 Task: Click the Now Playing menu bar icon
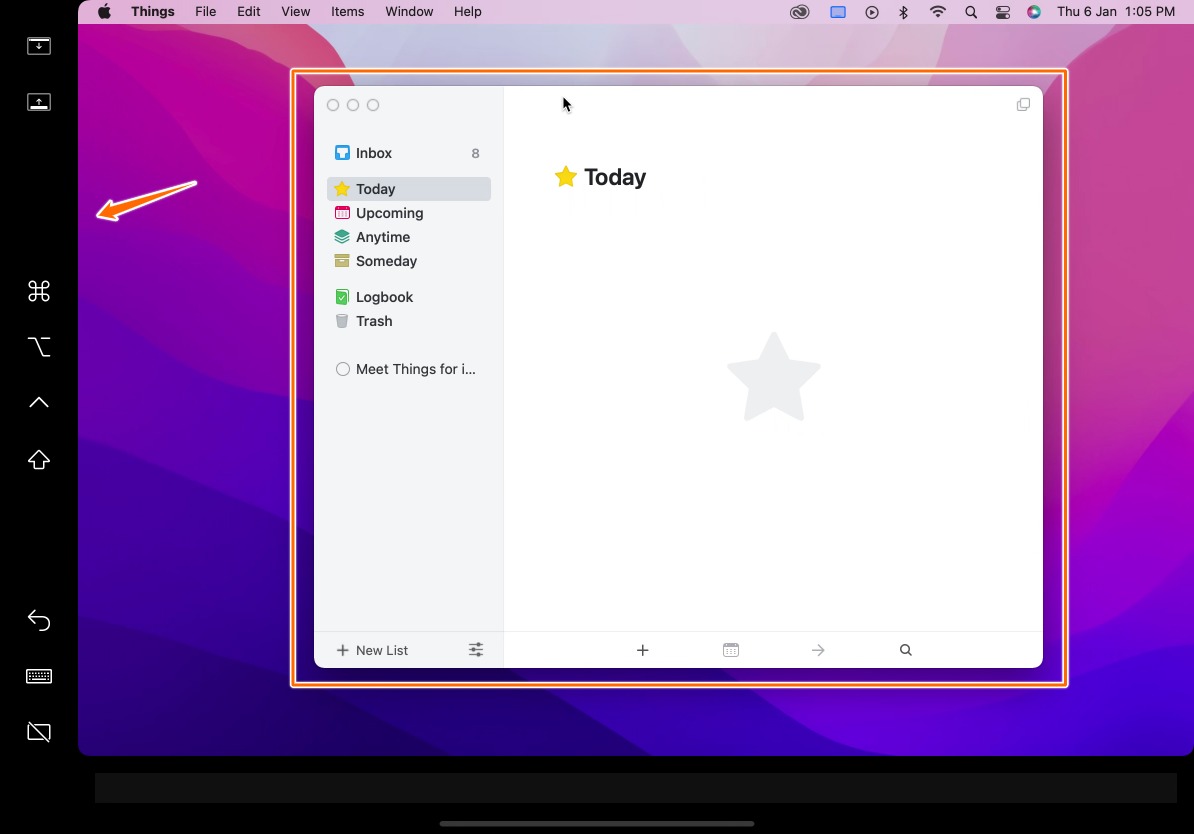tap(872, 11)
